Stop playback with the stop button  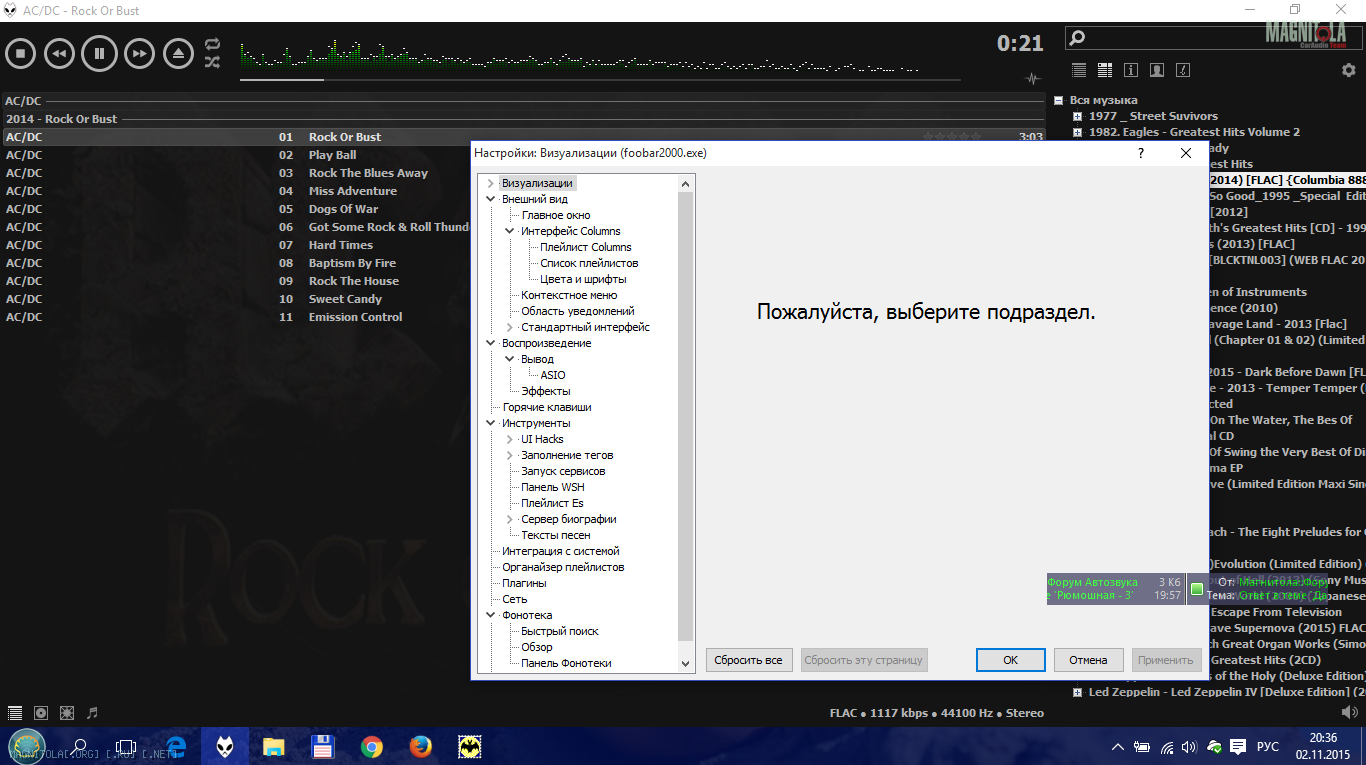[x=21, y=53]
